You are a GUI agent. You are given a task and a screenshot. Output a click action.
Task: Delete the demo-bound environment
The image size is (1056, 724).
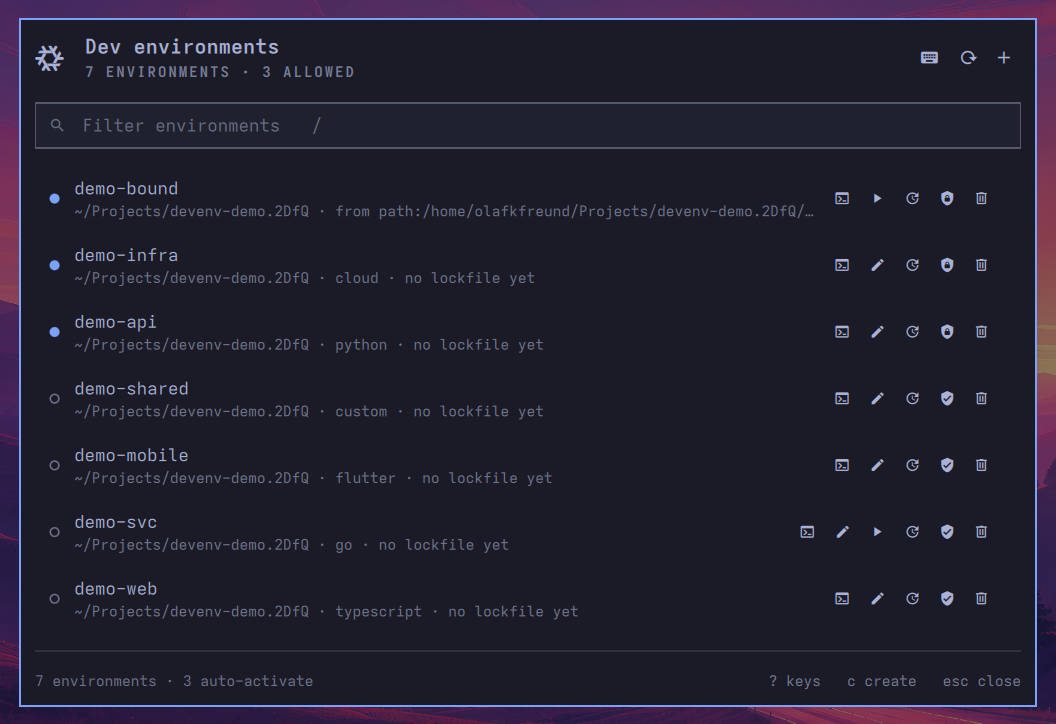tap(981, 198)
